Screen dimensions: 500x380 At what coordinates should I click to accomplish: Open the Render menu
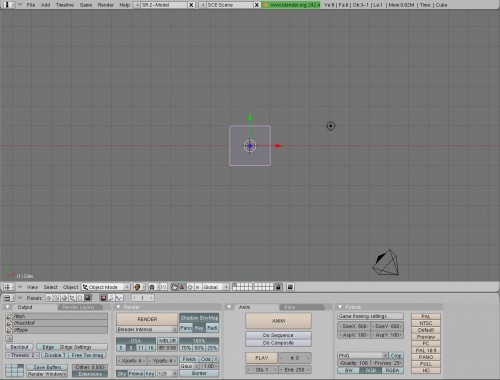(106, 5)
